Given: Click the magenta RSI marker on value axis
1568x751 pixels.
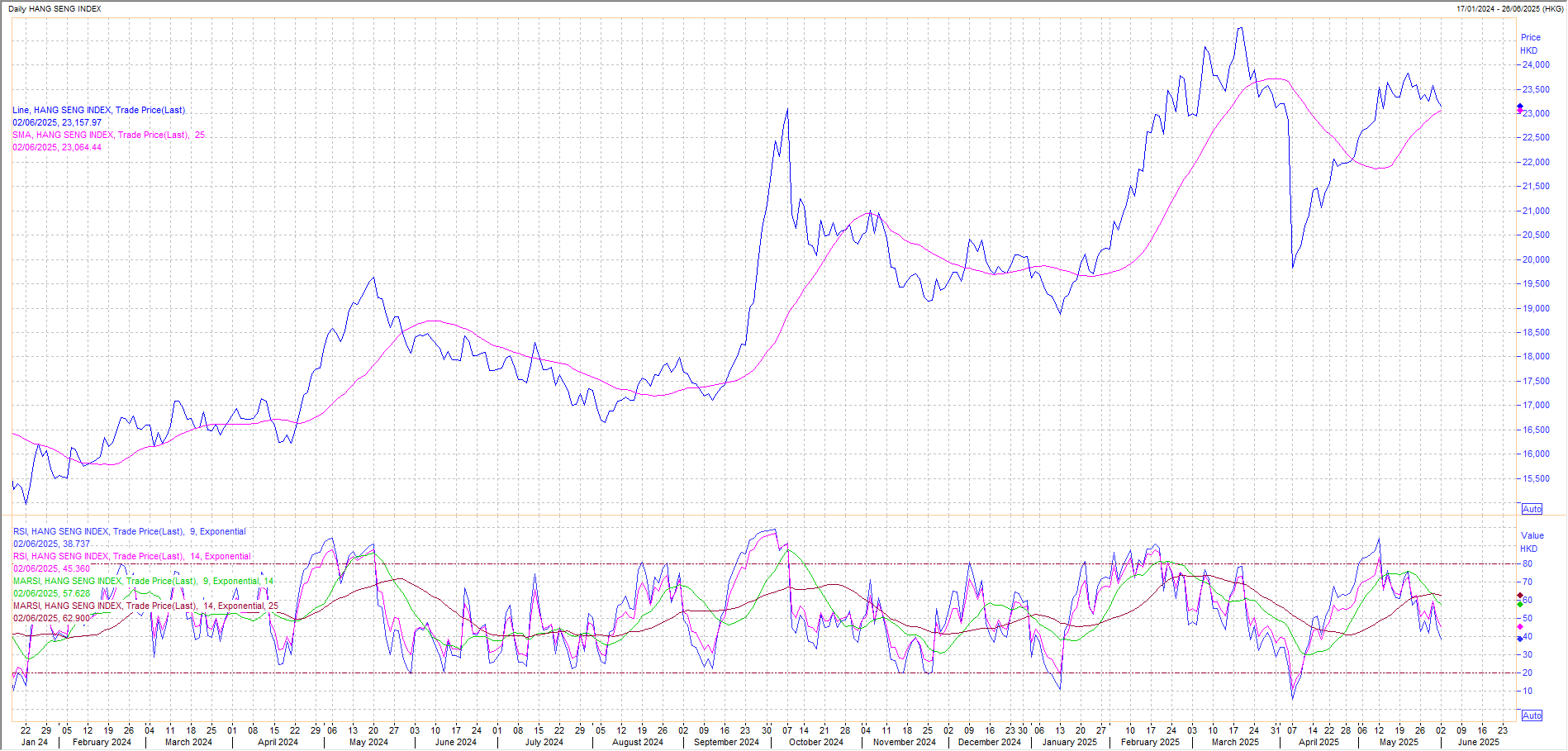Looking at the screenshot, I should pyautogui.click(x=1520, y=627).
